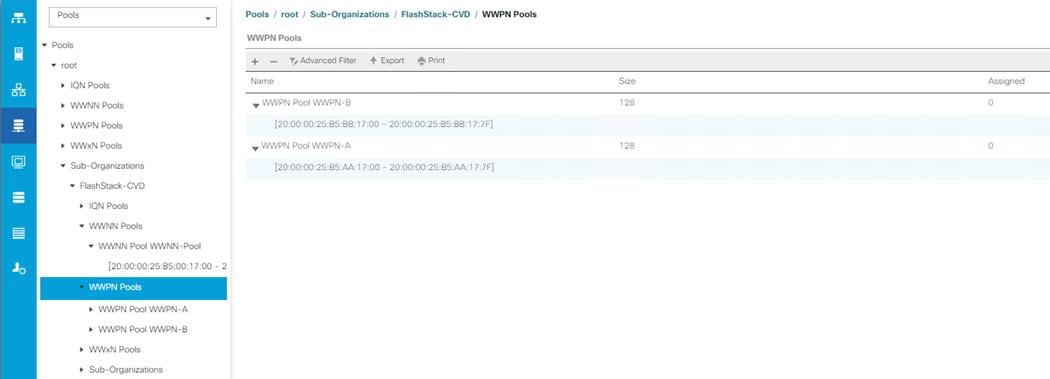1050x379 pixels.
Task: Click WWPN Pool WWPN-B name in table
Action: 306,103
